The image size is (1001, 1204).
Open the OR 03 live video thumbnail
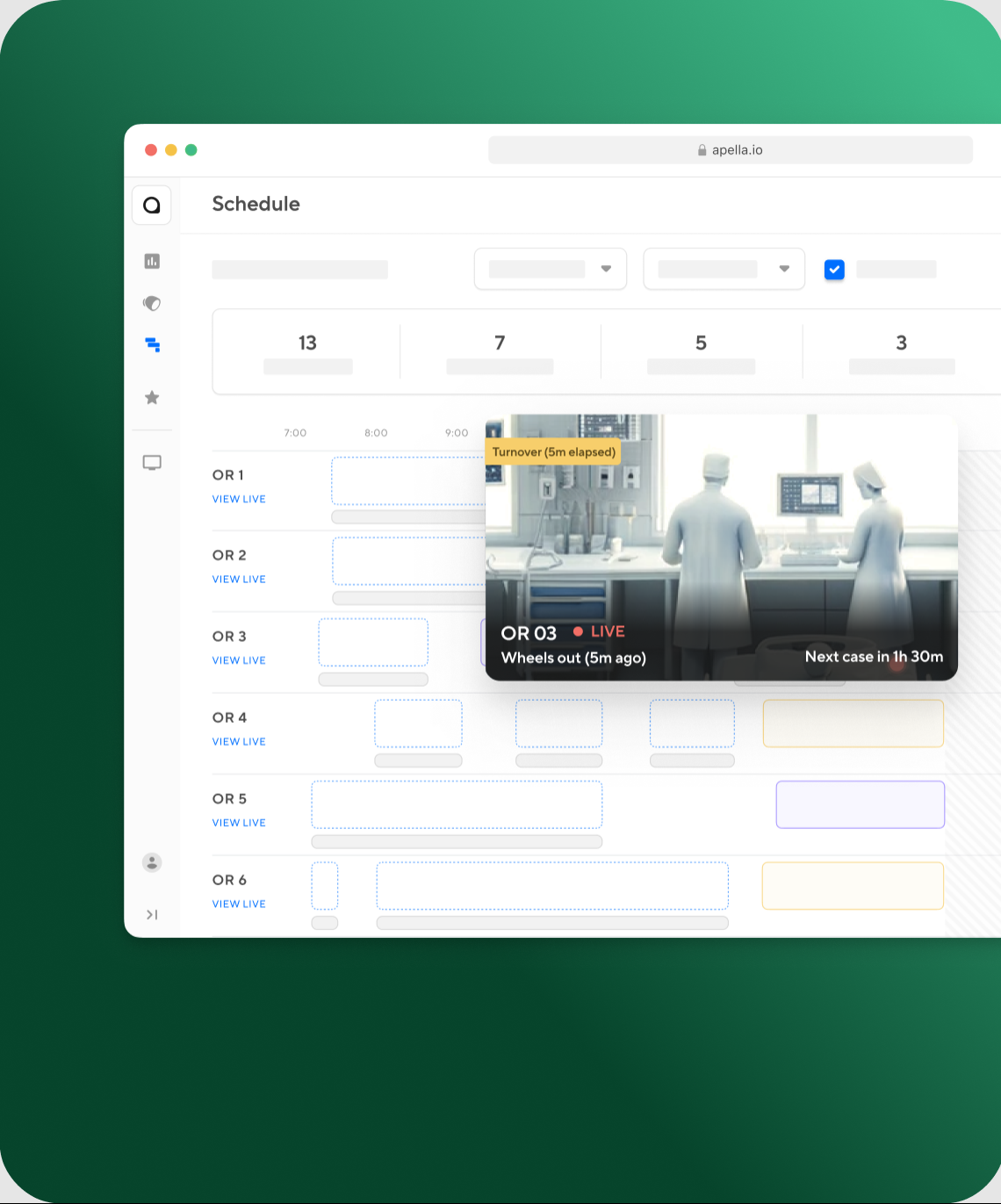(721, 547)
